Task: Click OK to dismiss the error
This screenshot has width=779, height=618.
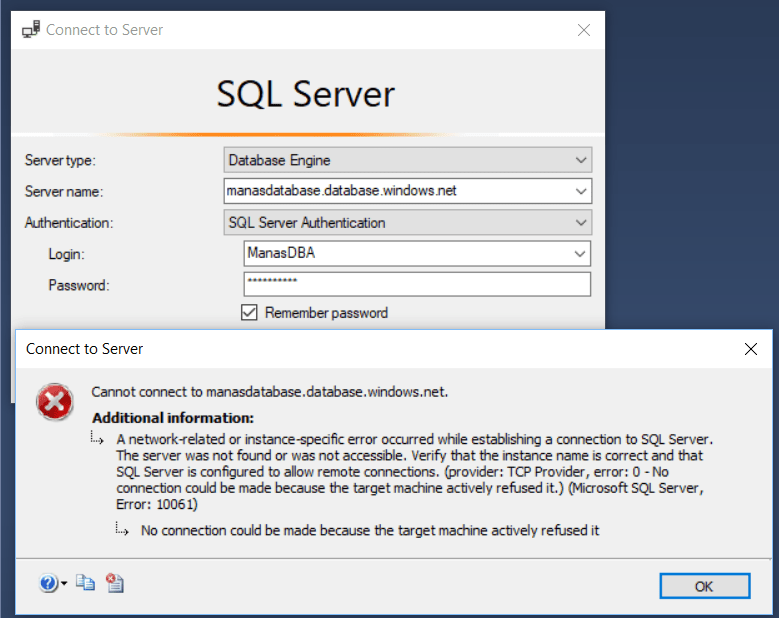Action: click(704, 586)
